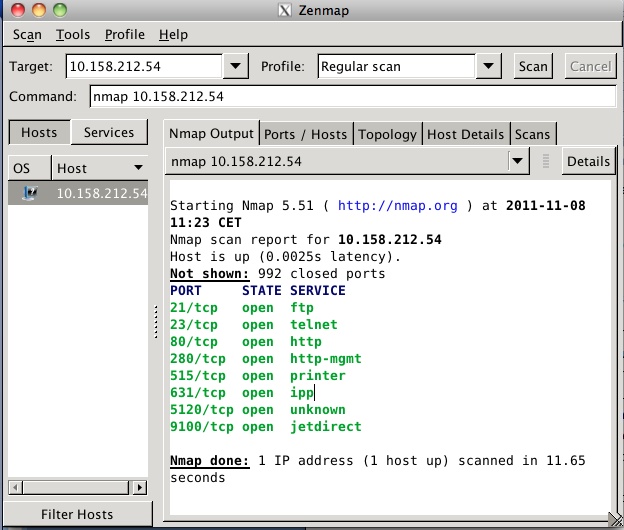The width and height of the screenshot is (624, 530).
Task: Switch to the Ports / Hosts tab
Action: coord(305,134)
